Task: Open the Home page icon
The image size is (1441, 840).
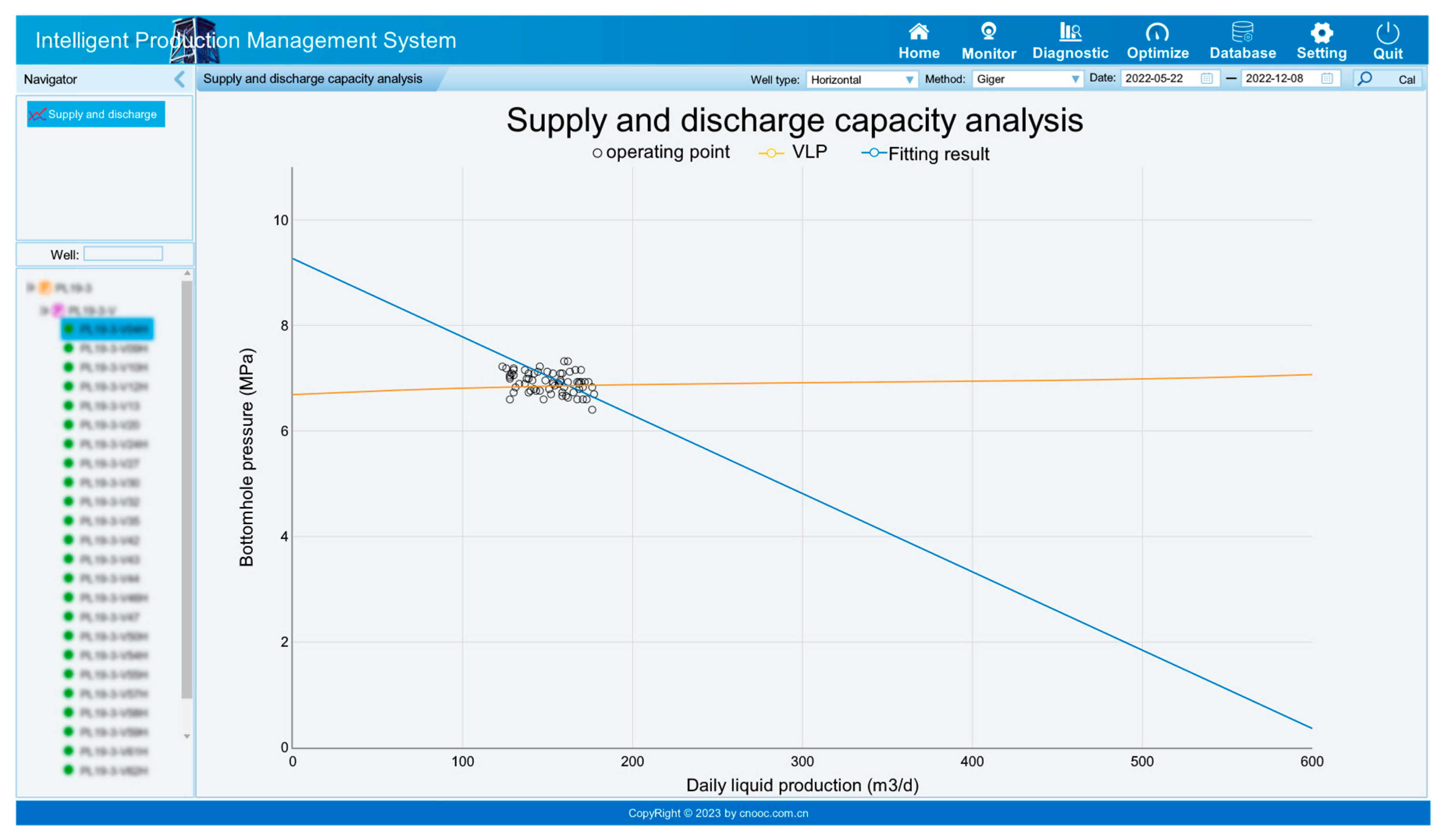Action: [919, 33]
